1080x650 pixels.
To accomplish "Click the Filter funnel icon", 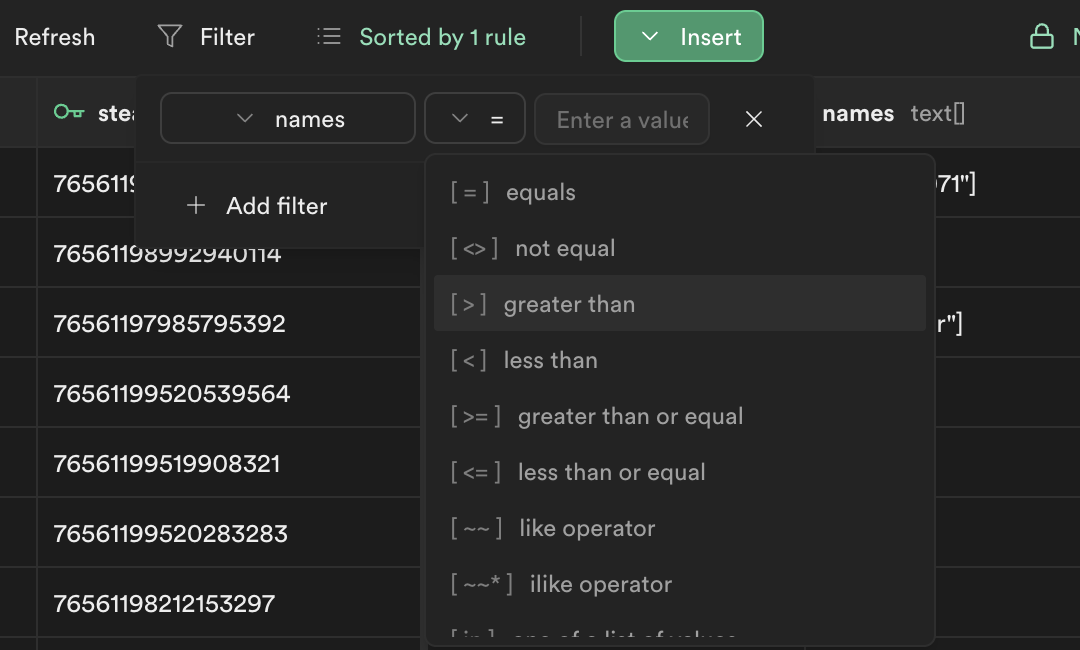I will tap(170, 37).
